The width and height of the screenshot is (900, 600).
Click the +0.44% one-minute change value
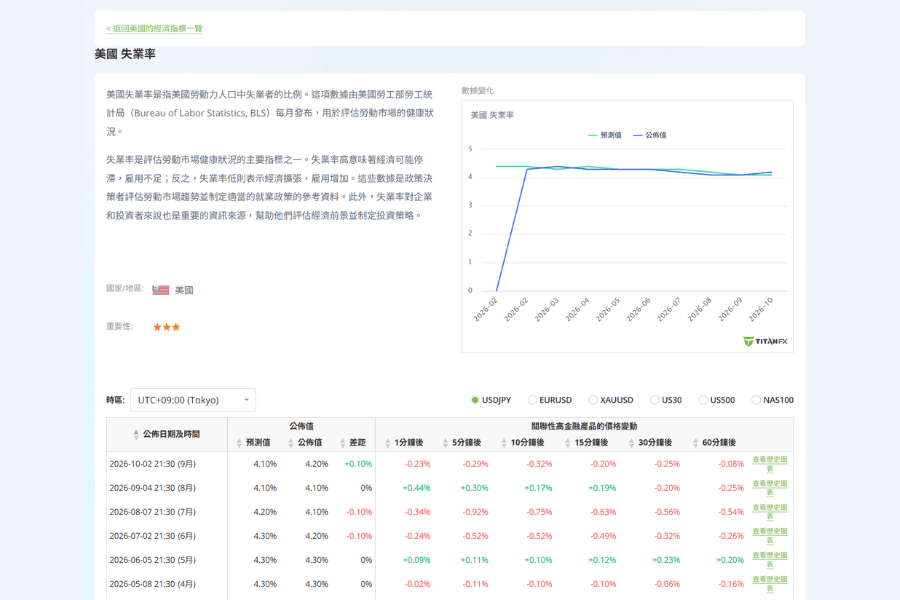coord(417,488)
